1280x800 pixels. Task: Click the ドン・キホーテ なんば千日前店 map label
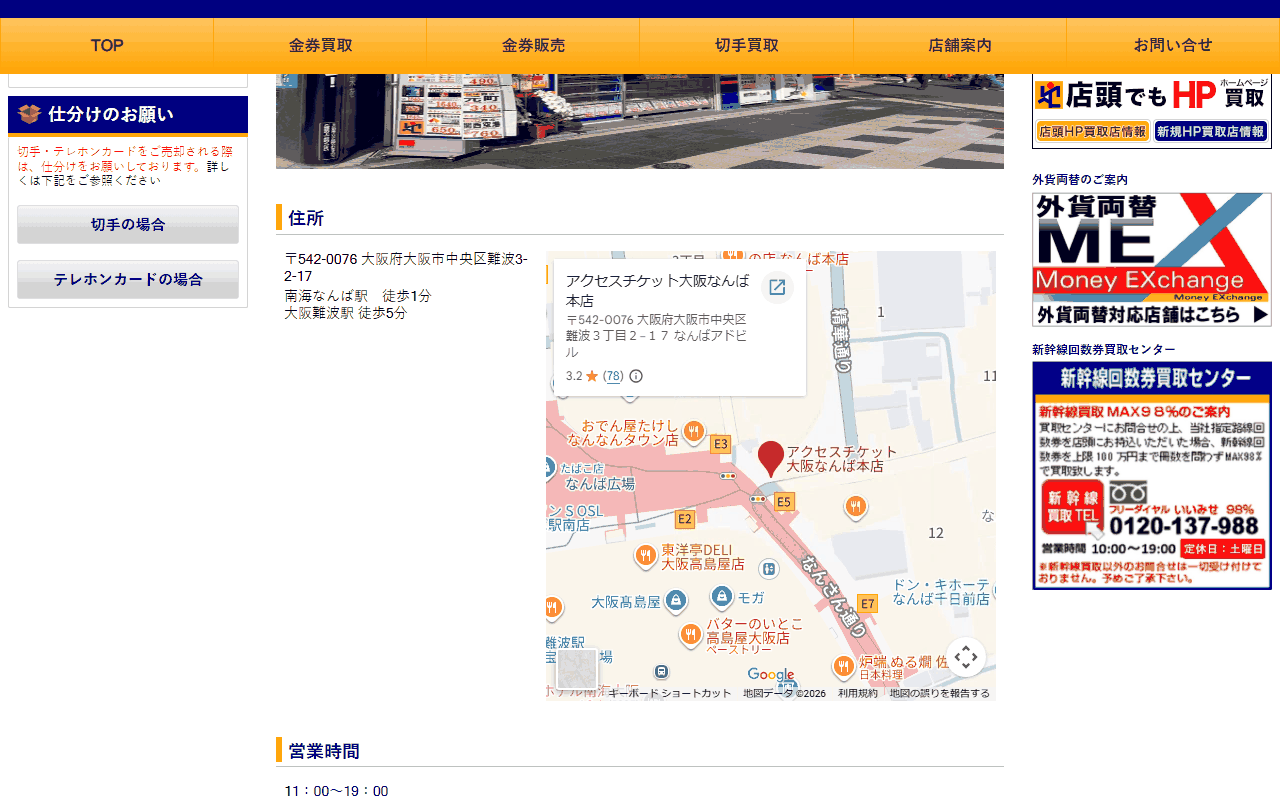click(941, 592)
